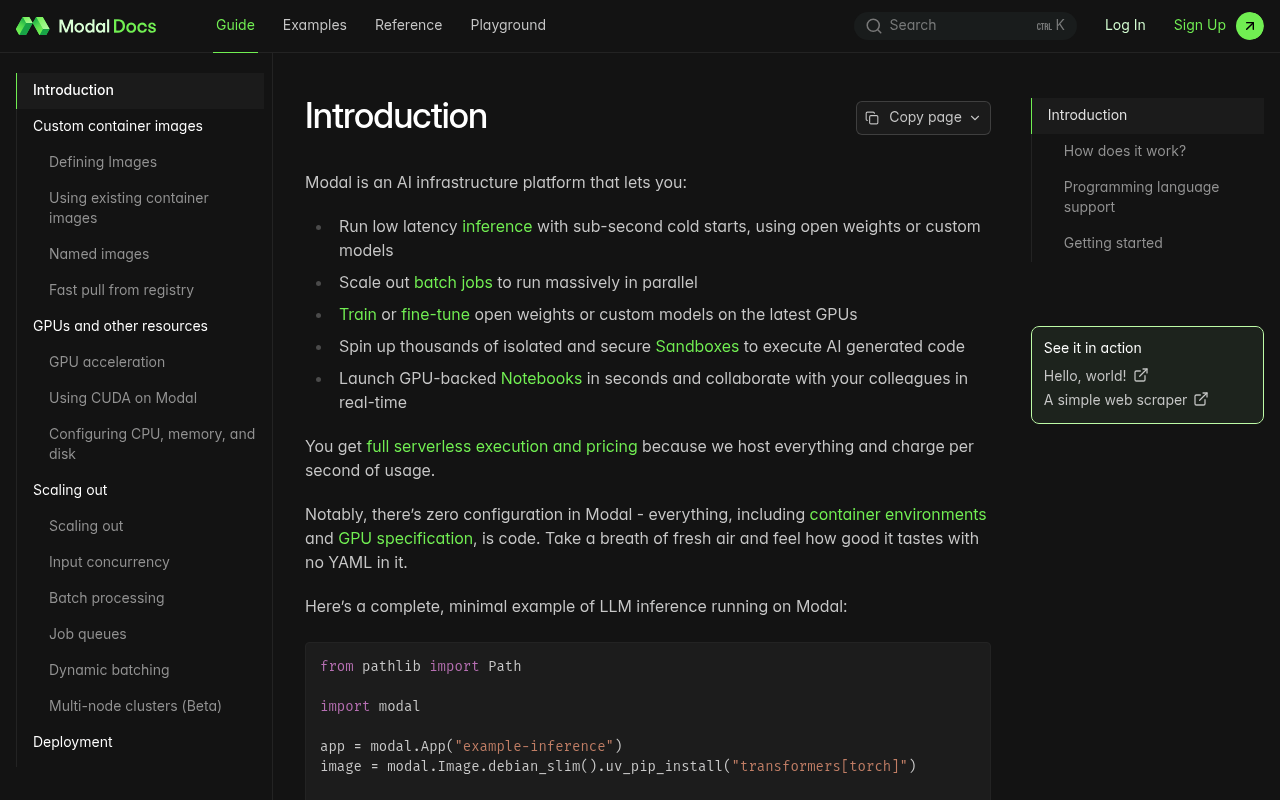Click the Copy page button
This screenshot has width=1280, height=800.
[923, 118]
